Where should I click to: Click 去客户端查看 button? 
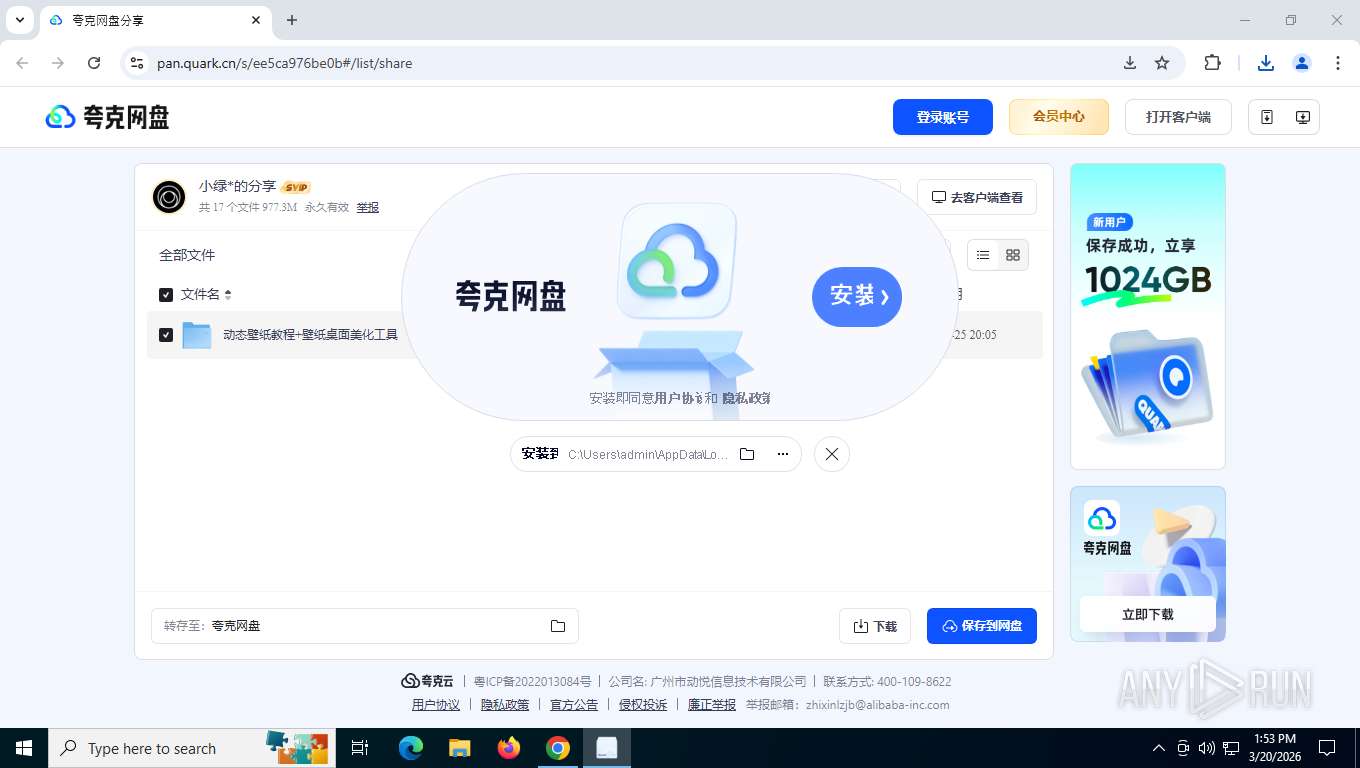pyautogui.click(x=977, y=198)
